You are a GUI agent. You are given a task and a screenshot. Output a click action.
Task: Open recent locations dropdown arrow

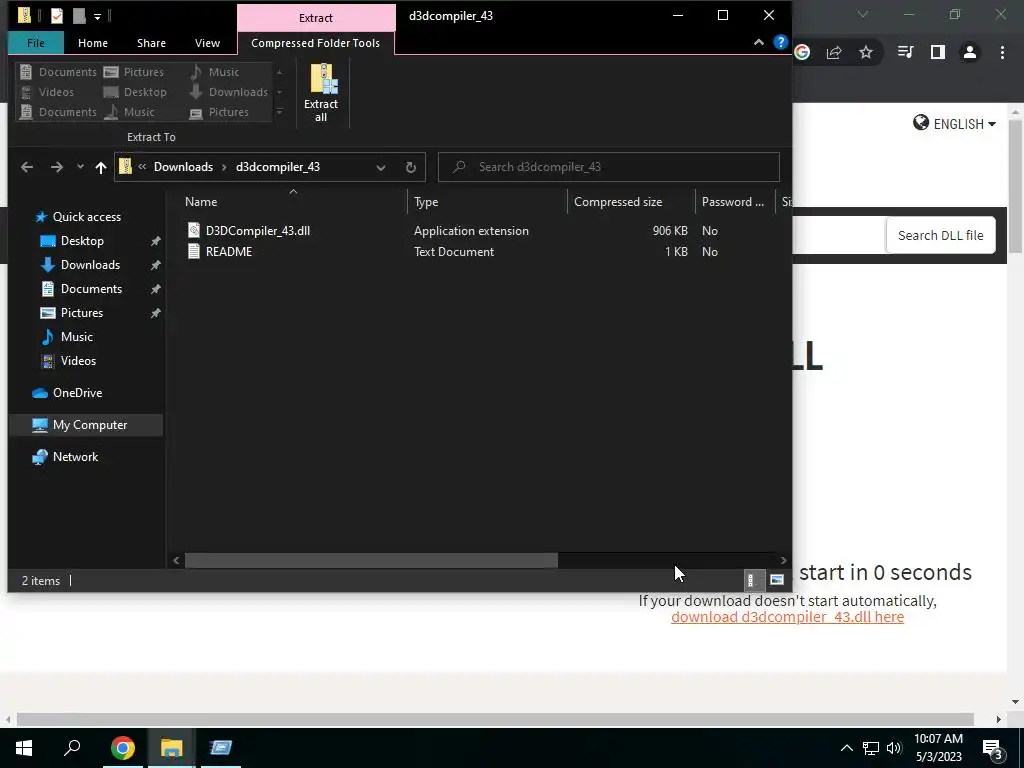point(80,167)
